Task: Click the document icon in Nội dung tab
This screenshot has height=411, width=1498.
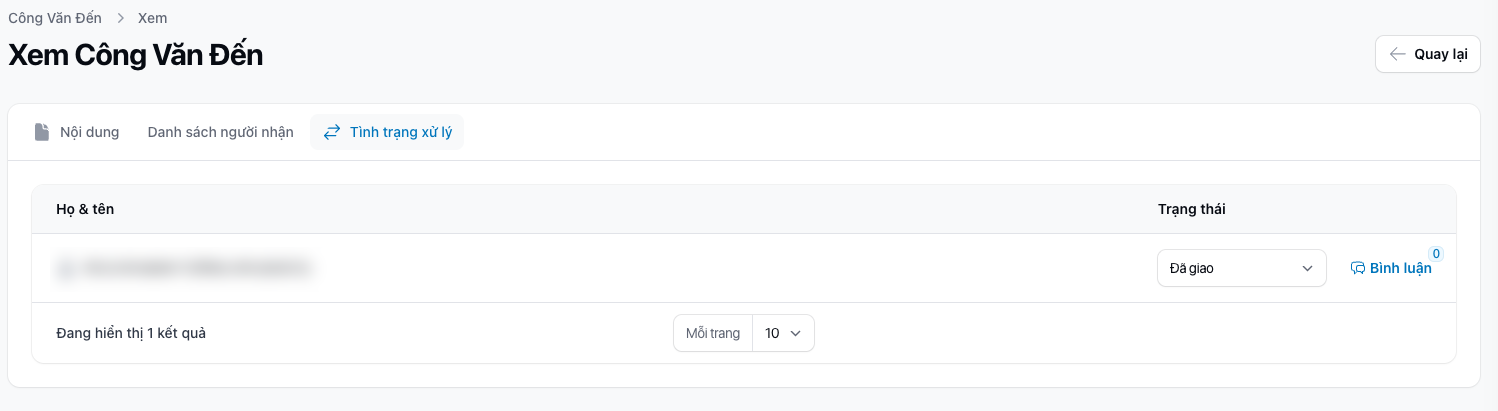Action: (41, 132)
